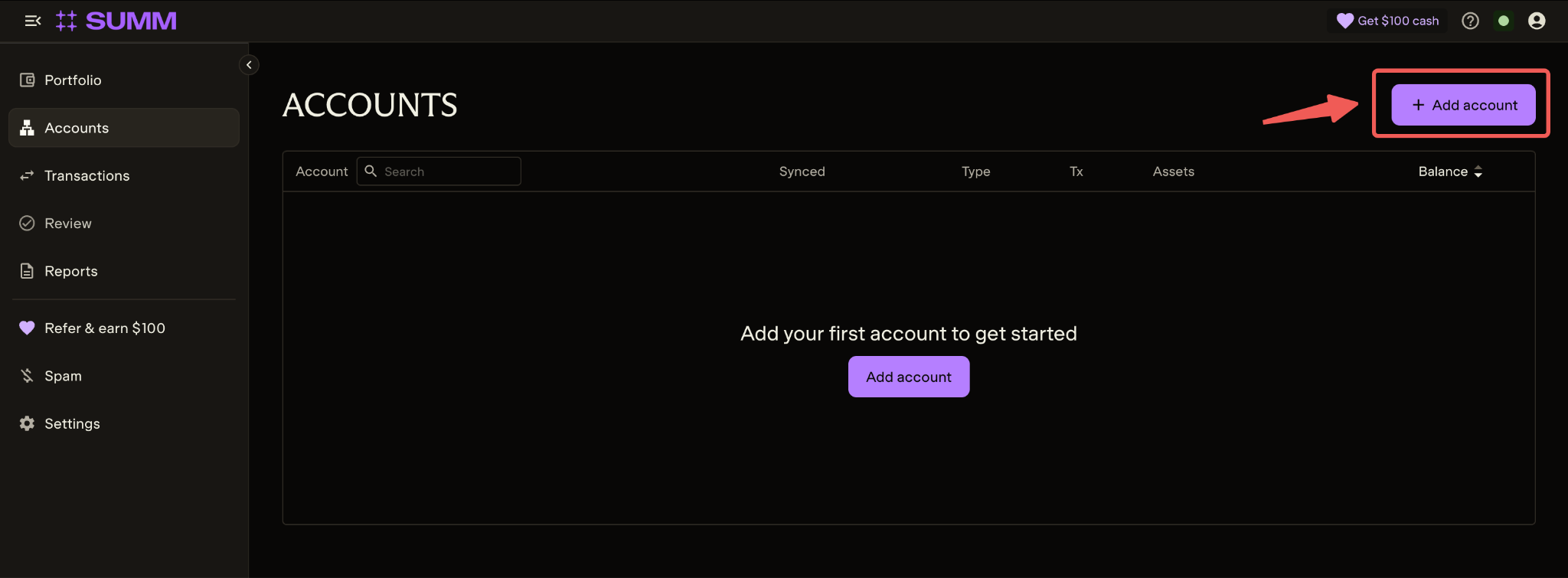Go to the Review section

point(67,224)
